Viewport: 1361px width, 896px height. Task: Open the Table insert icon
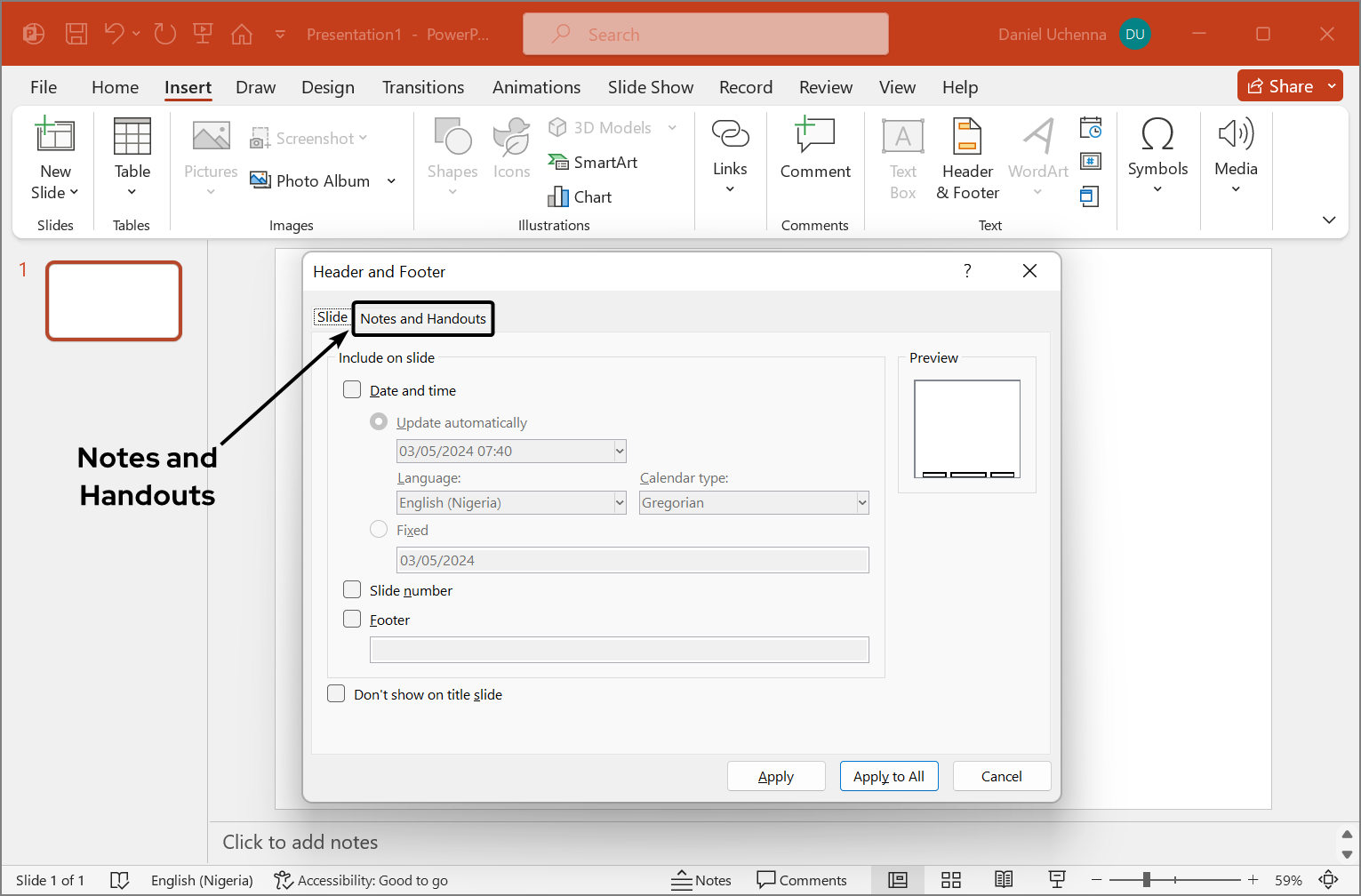point(132,138)
